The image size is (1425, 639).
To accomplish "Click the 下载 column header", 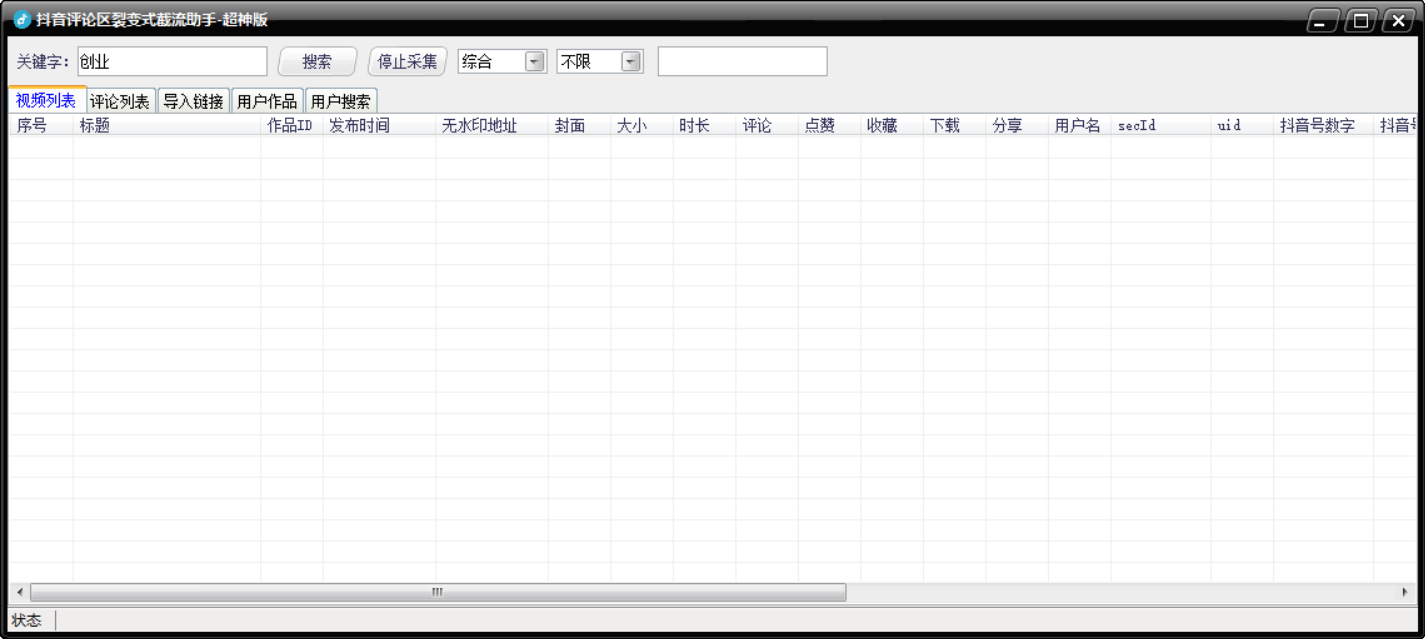I will coord(955,125).
